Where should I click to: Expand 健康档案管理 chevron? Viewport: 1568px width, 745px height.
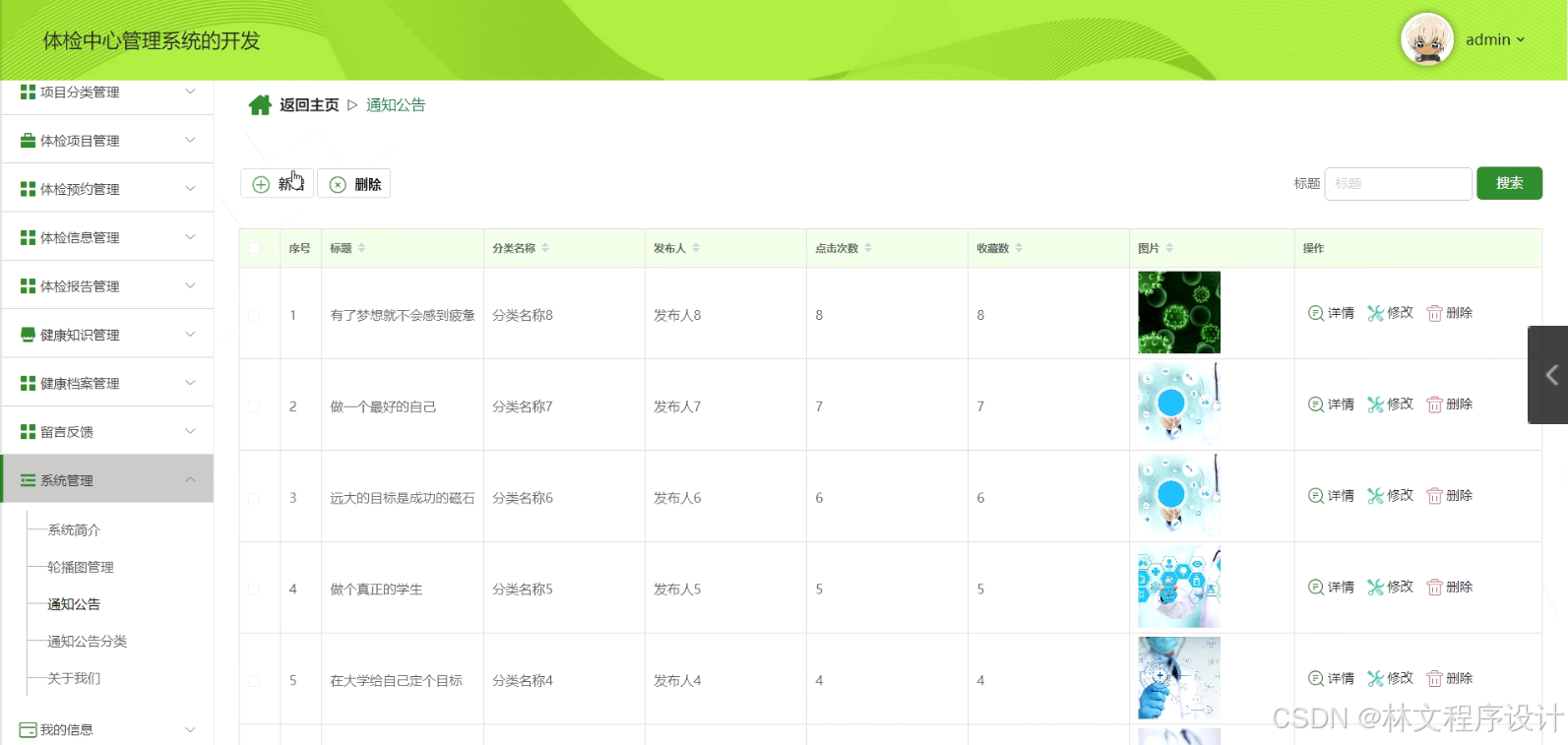[190, 383]
